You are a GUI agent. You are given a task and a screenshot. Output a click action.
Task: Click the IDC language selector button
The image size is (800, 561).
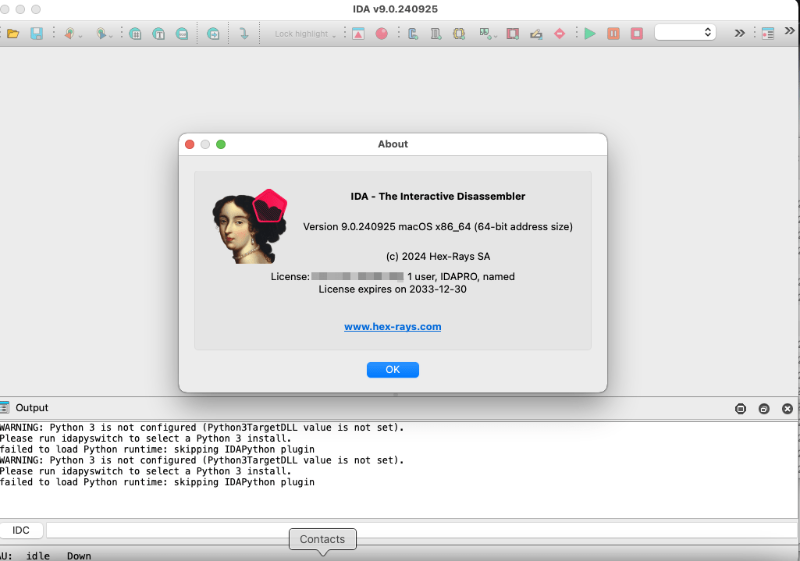pos(21,530)
